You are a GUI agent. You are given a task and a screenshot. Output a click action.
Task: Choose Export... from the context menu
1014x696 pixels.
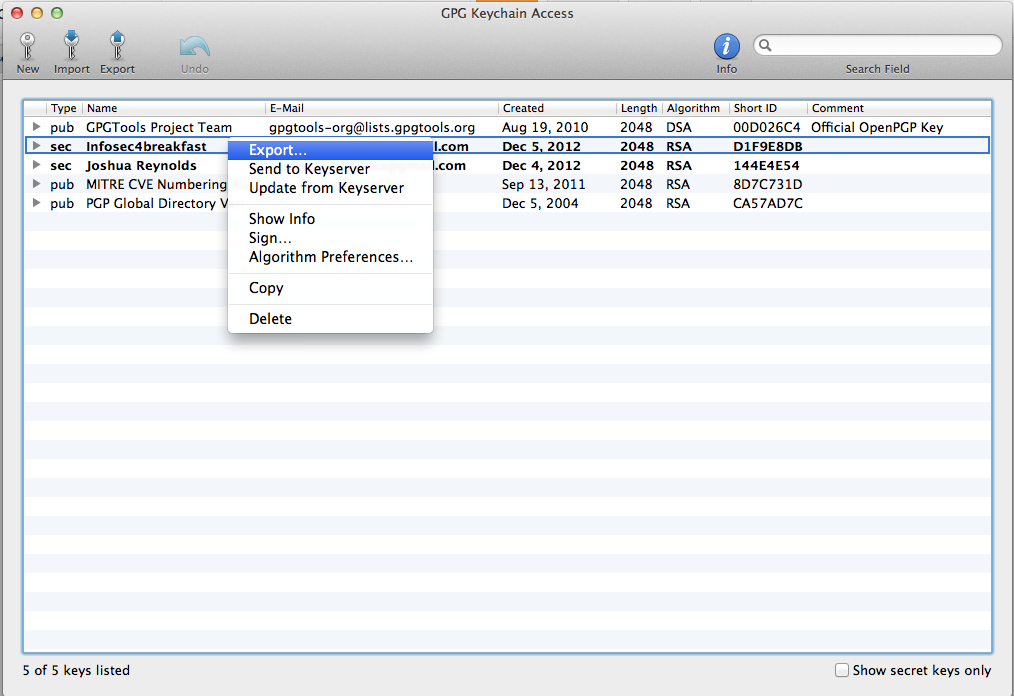[x=330, y=150]
